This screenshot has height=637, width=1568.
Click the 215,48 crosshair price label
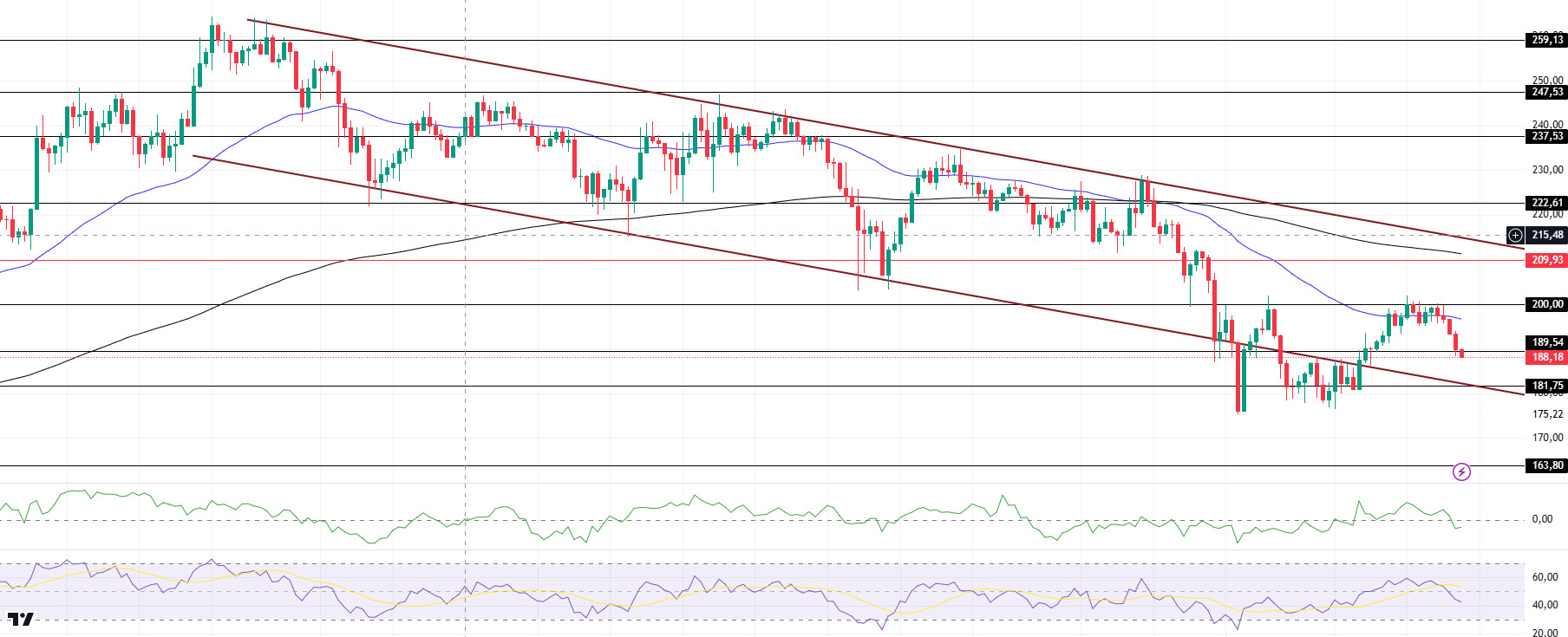1546,235
